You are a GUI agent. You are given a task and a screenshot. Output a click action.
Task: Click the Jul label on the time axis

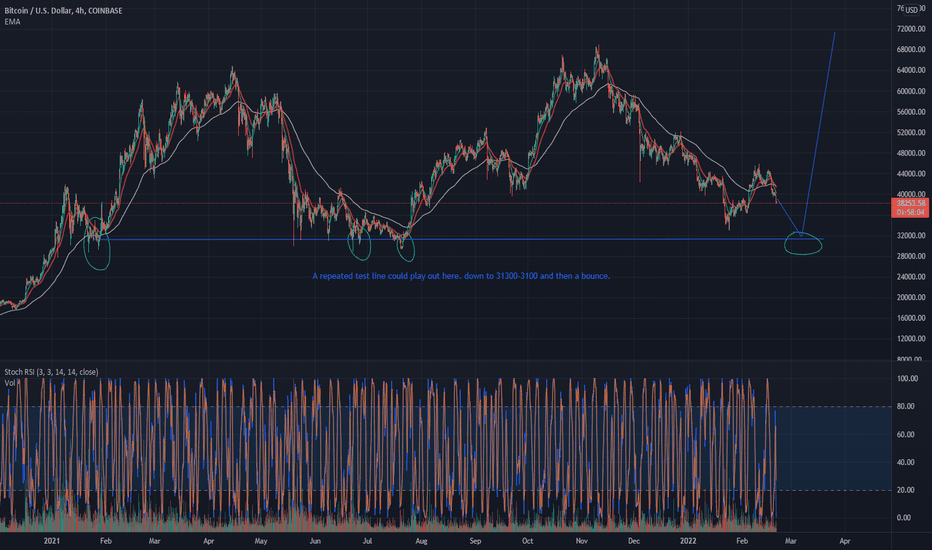click(367, 541)
